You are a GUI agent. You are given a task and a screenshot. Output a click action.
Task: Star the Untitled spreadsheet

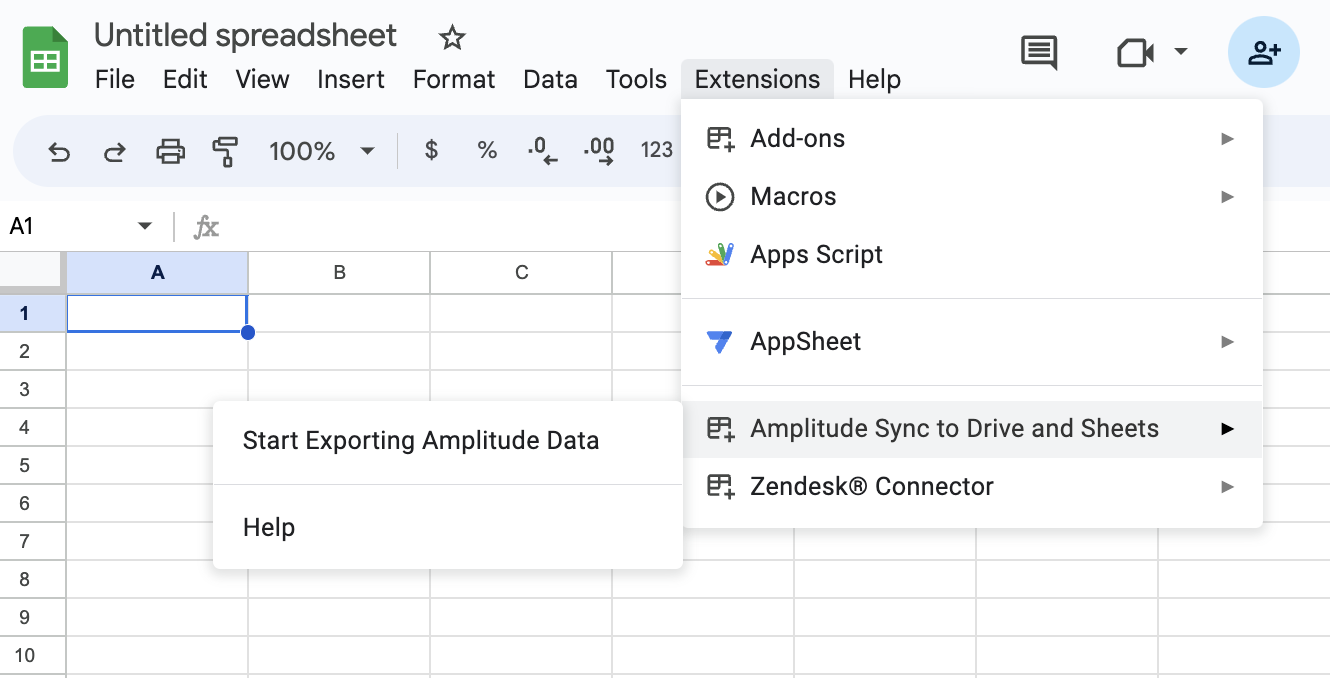(x=452, y=38)
